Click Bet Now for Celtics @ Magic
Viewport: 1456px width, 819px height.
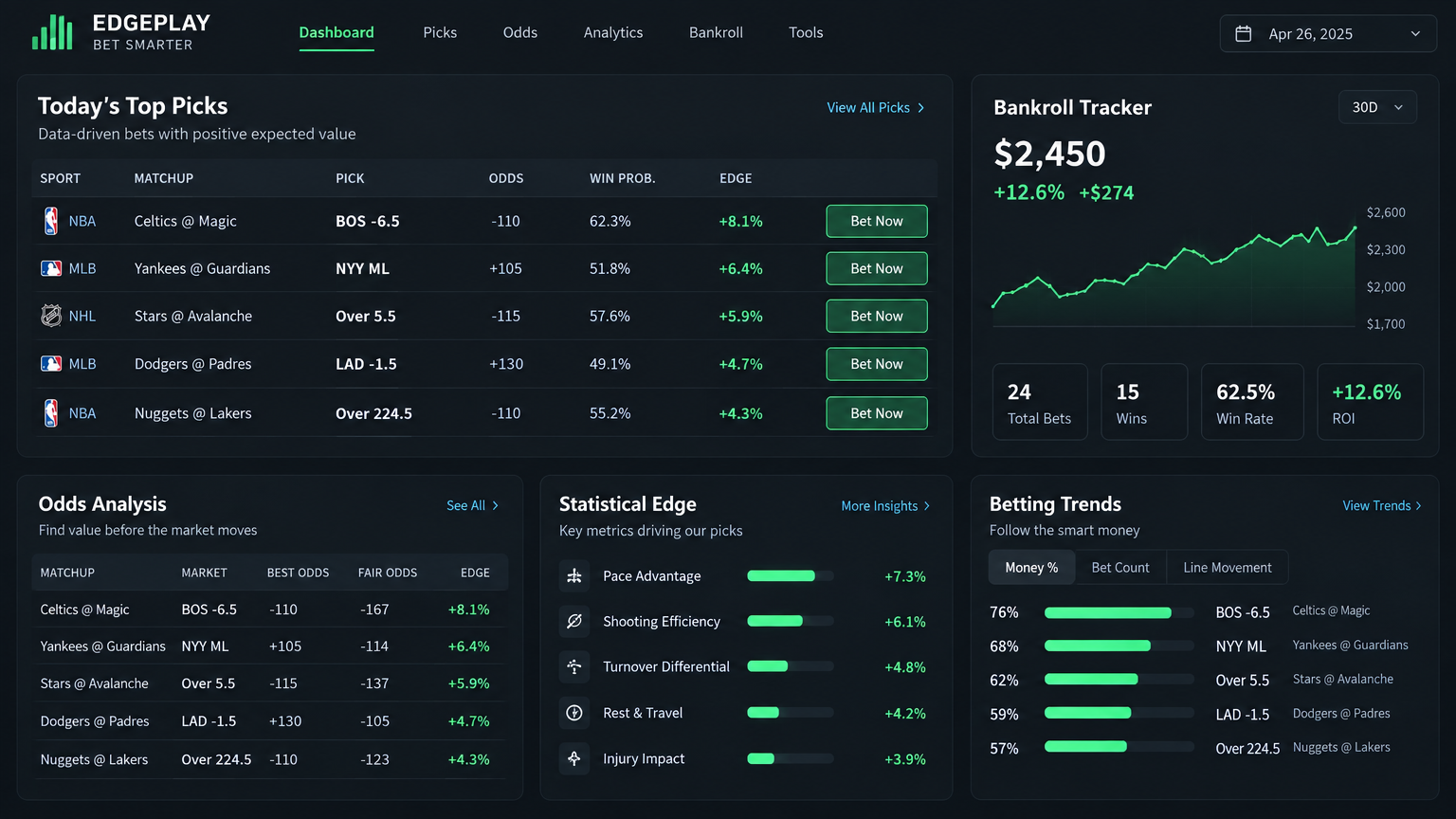pyautogui.click(x=877, y=221)
